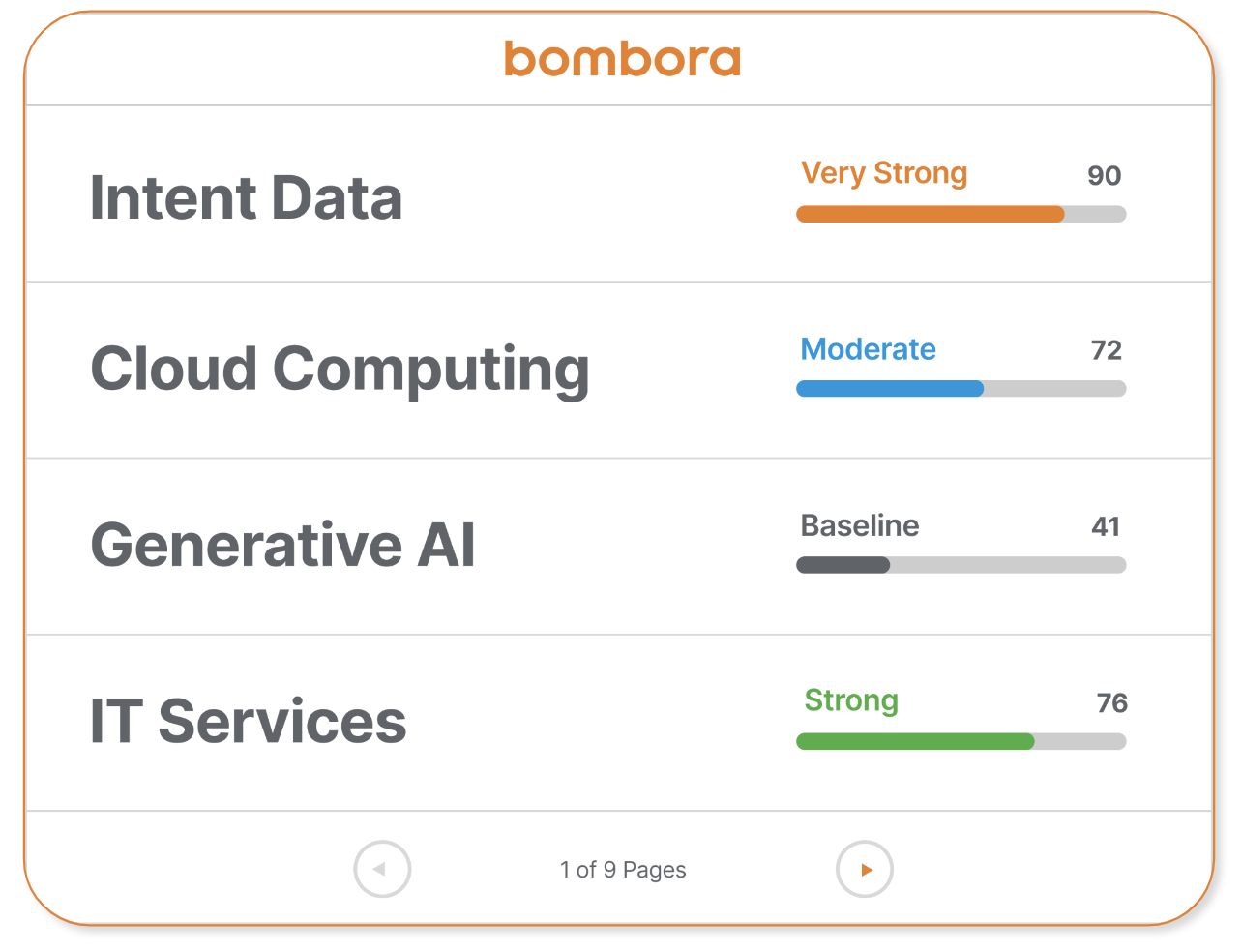Select the Cloud Computing topic
Viewport: 1242px width, 952px height.
coord(340,370)
